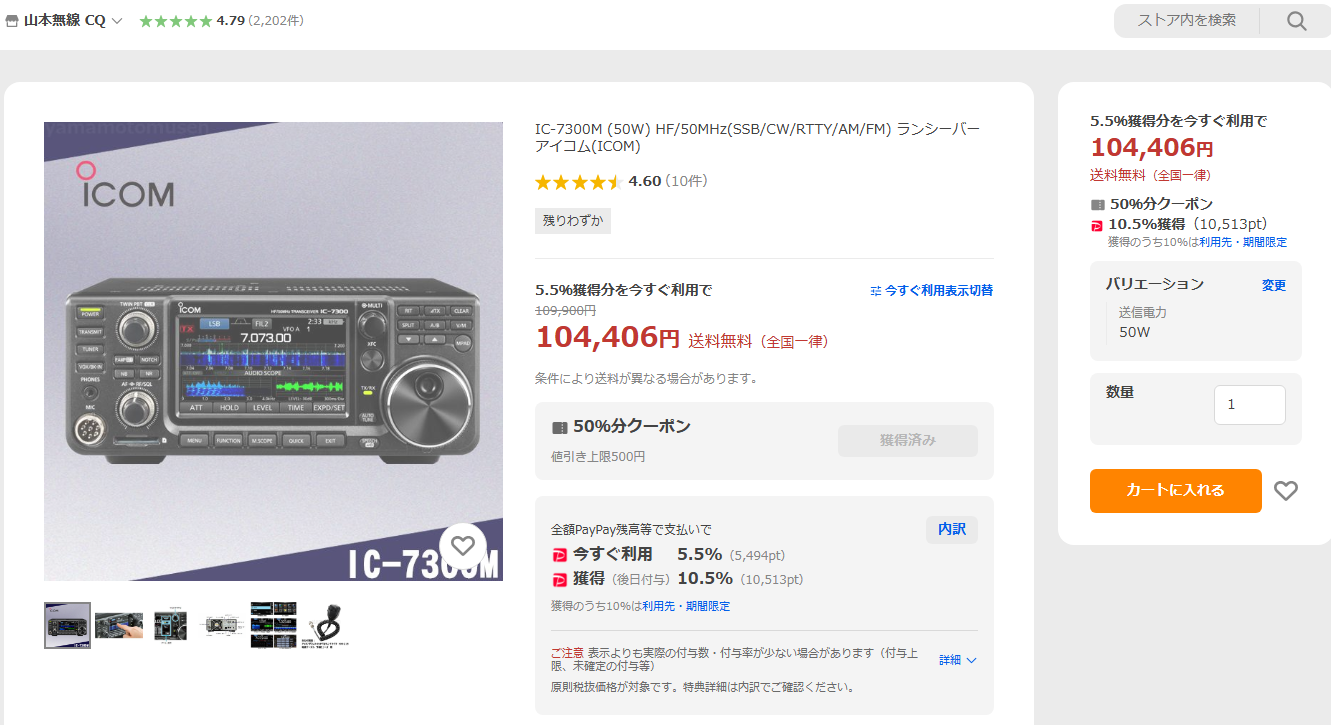Select the hand-touching-screen thumbnail image

[119, 625]
